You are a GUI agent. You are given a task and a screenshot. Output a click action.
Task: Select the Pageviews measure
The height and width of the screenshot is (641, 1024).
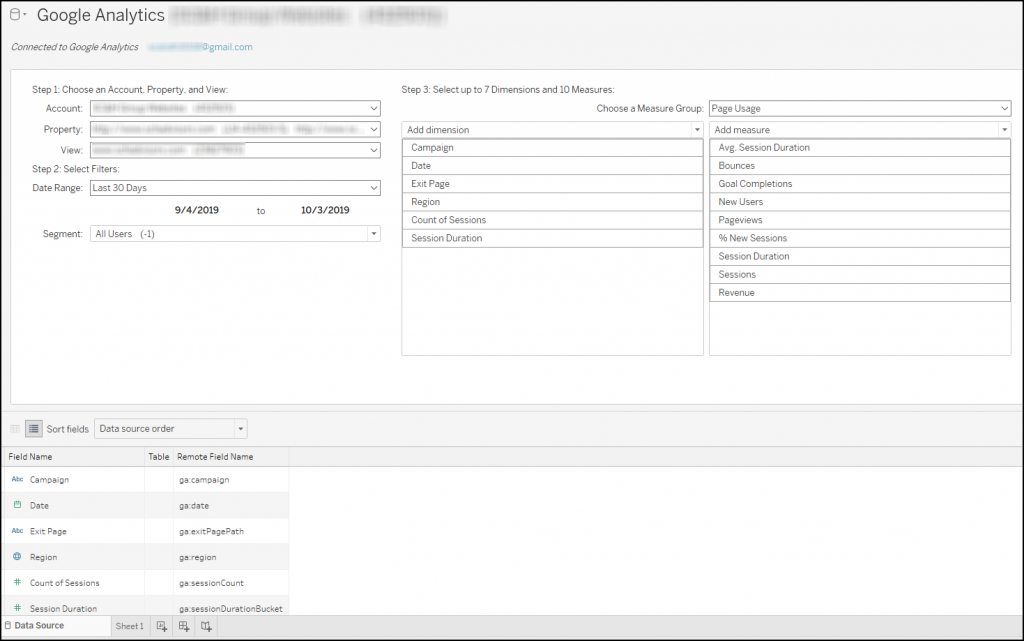tap(860, 220)
